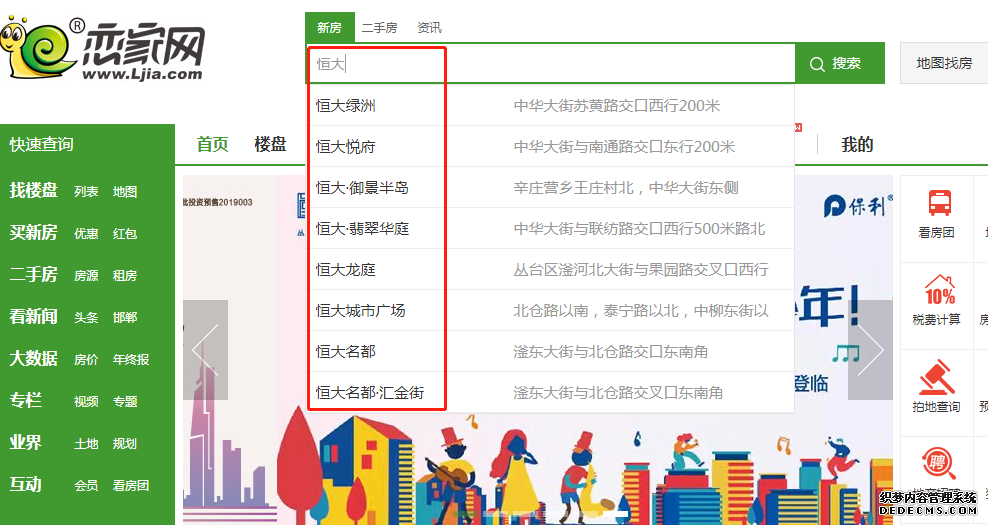The width and height of the screenshot is (988, 525).
Task: Click the 保利 banner logo
Action: pos(858,205)
